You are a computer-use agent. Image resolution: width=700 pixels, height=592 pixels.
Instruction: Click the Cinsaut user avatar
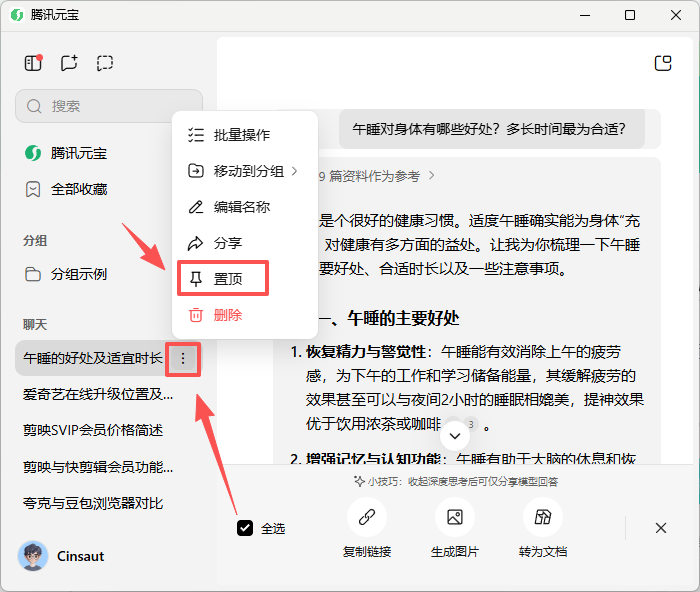pos(33,556)
